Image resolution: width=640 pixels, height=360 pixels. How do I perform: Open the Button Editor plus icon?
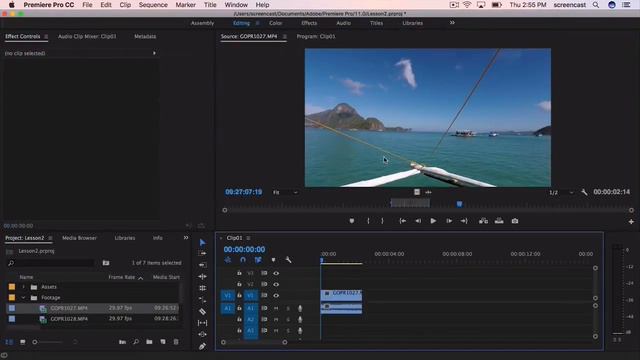[x=631, y=221]
